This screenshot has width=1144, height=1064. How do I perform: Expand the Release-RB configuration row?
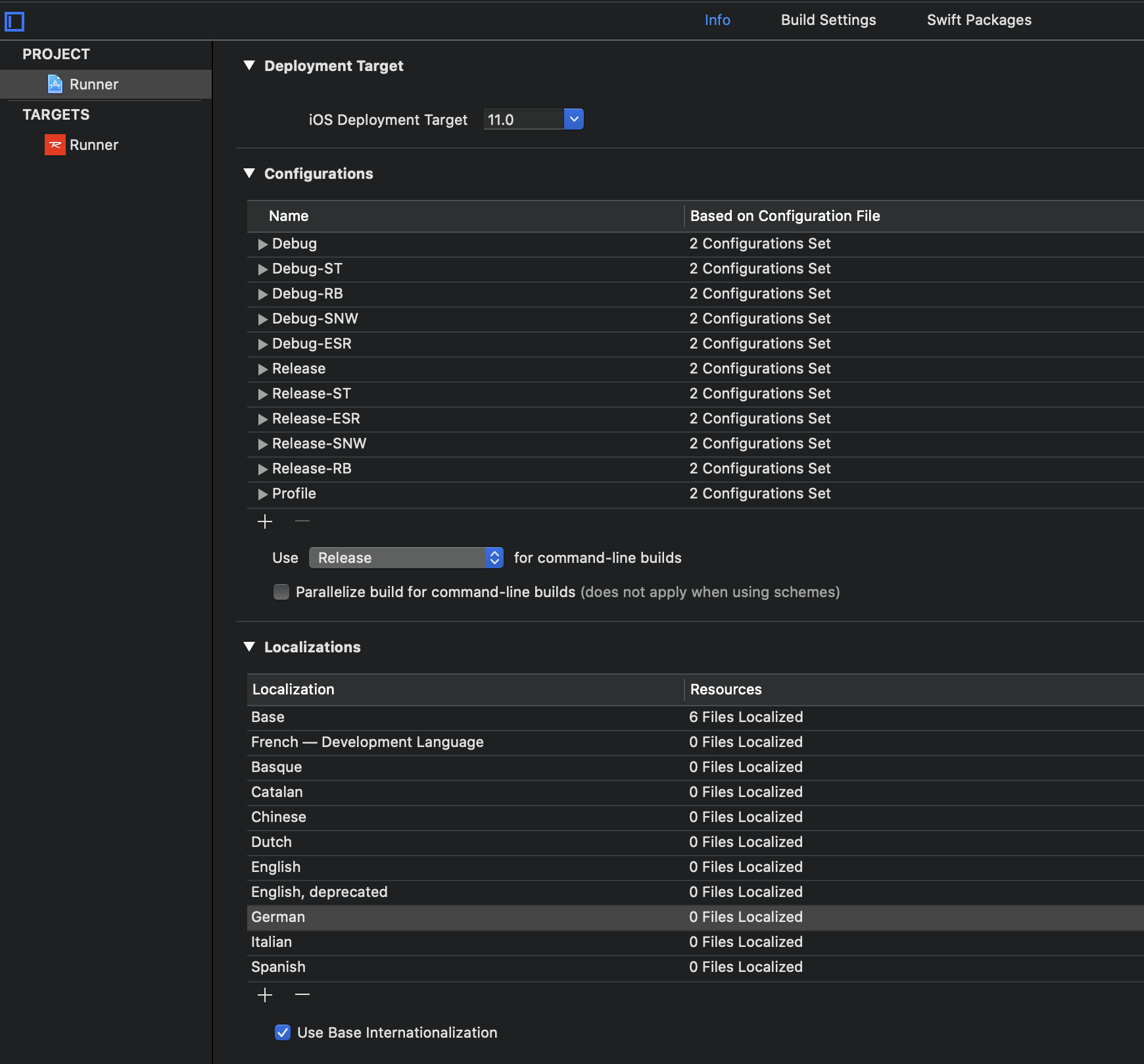coord(263,469)
